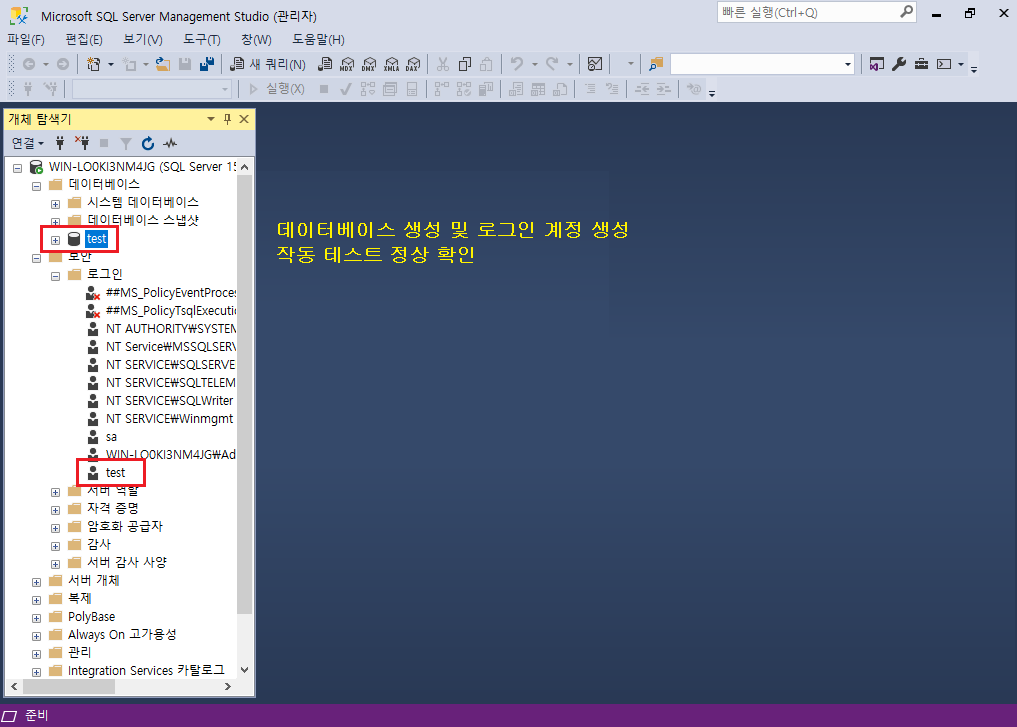The height and width of the screenshot is (727, 1017).
Task: Collapse the 데이터베이스 folder node
Action: click(36, 186)
